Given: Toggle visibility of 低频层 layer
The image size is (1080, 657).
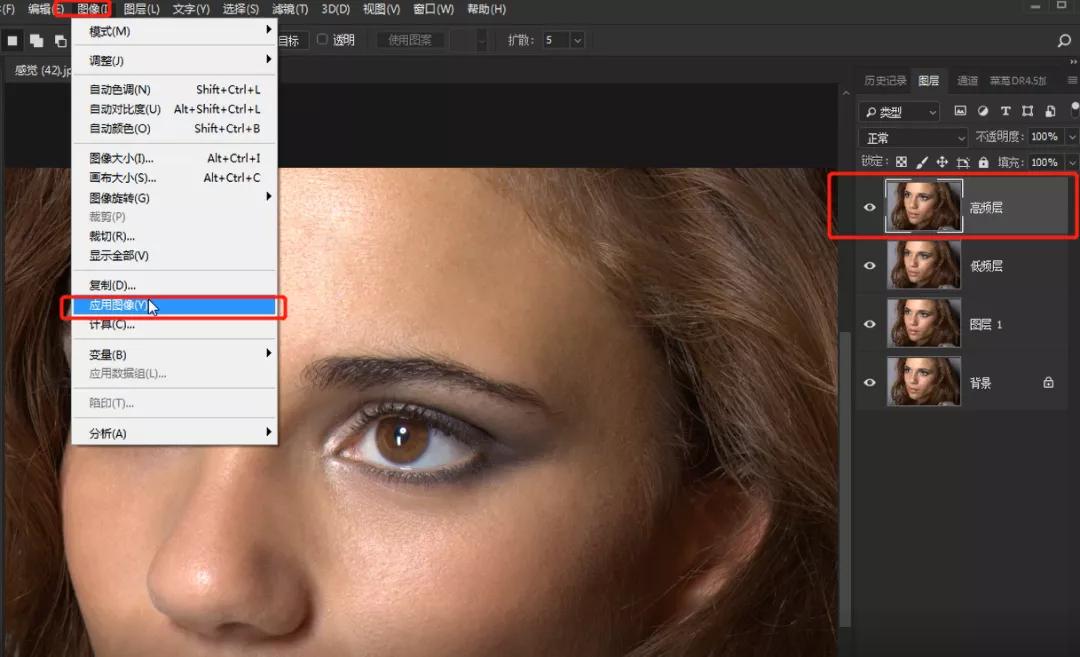Looking at the screenshot, I should [870, 266].
